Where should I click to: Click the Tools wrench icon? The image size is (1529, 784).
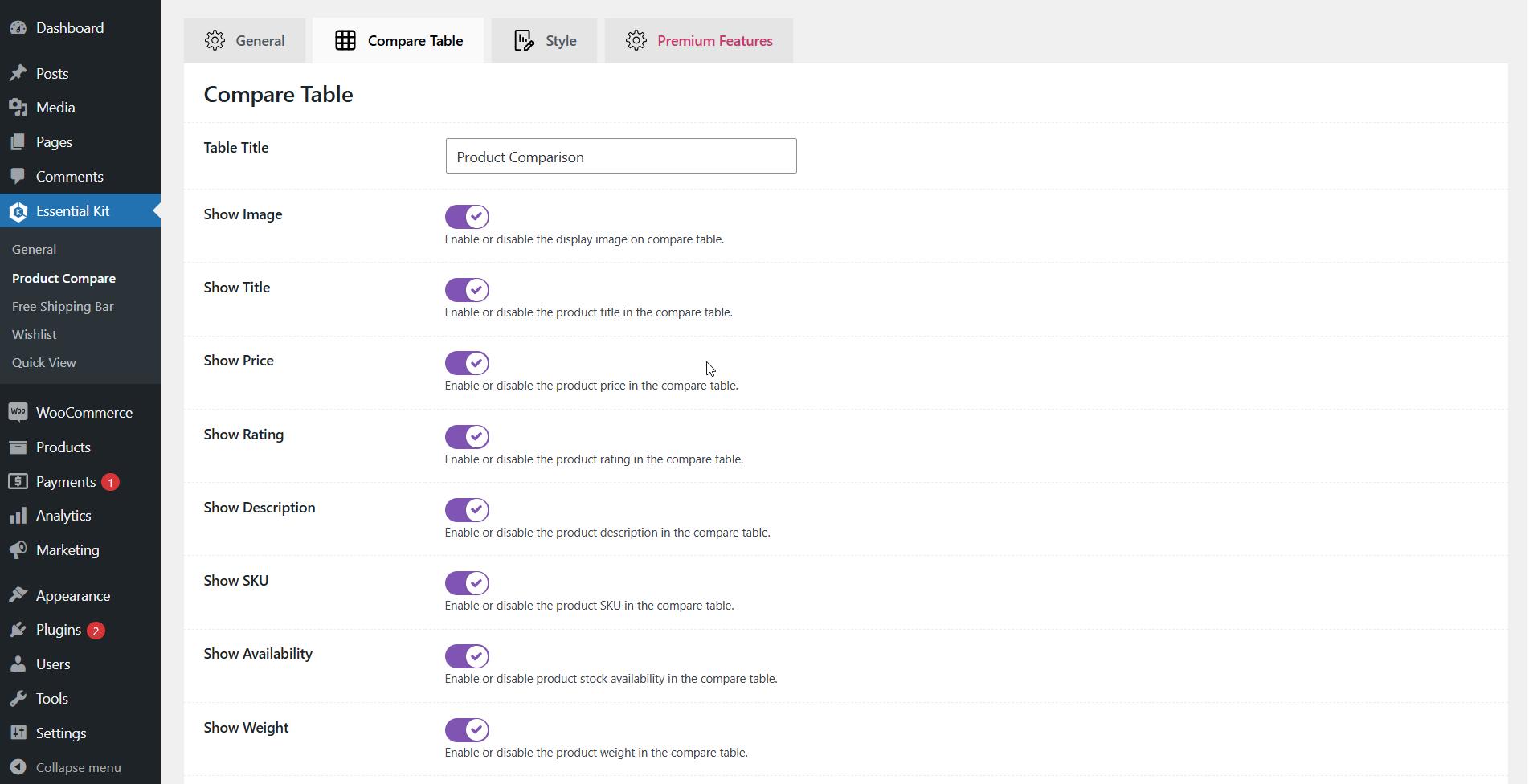(18, 699)
